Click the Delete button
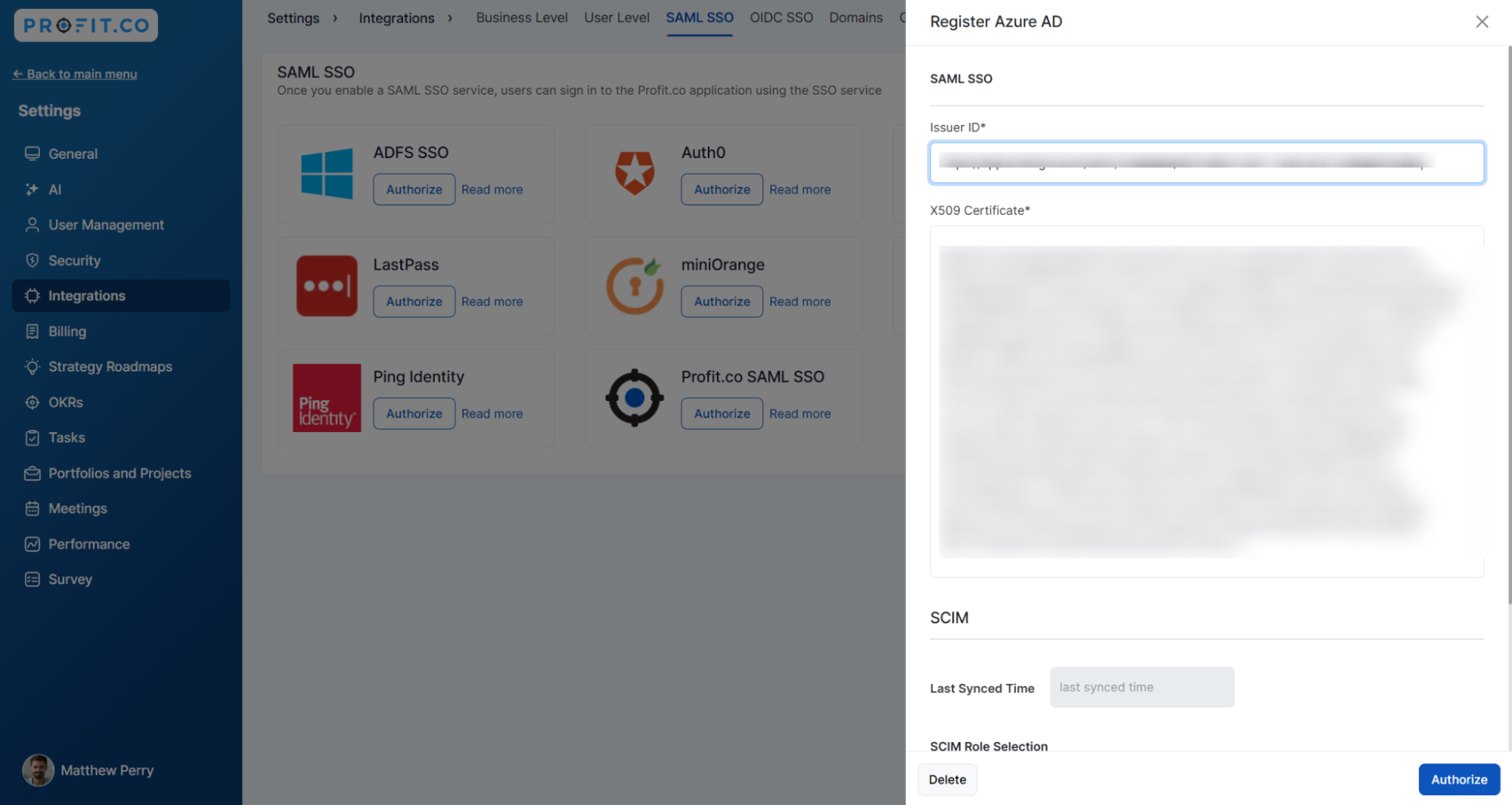The width and height of the screenshot is (1512, 805). (x=947, y=779)
